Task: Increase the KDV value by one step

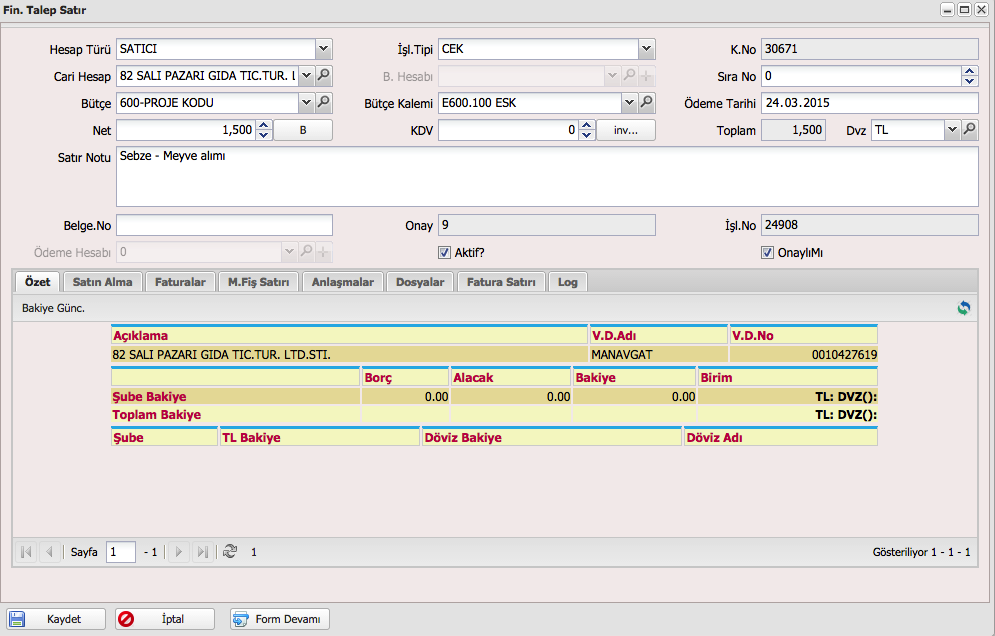Action: (x=587, y=125)
